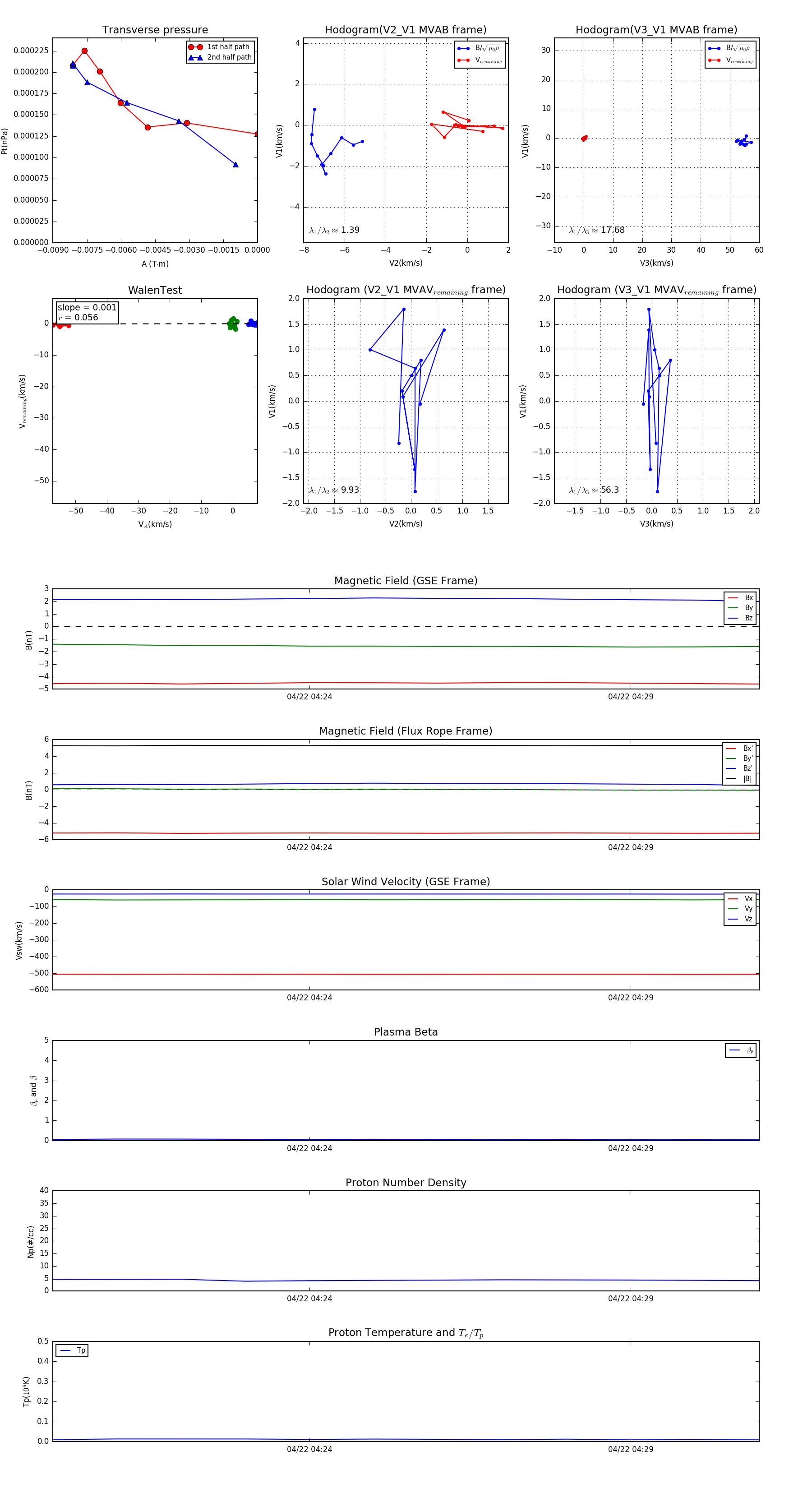
Task: Click the "Proton Number Density" title
Action: pos(406,1183)
